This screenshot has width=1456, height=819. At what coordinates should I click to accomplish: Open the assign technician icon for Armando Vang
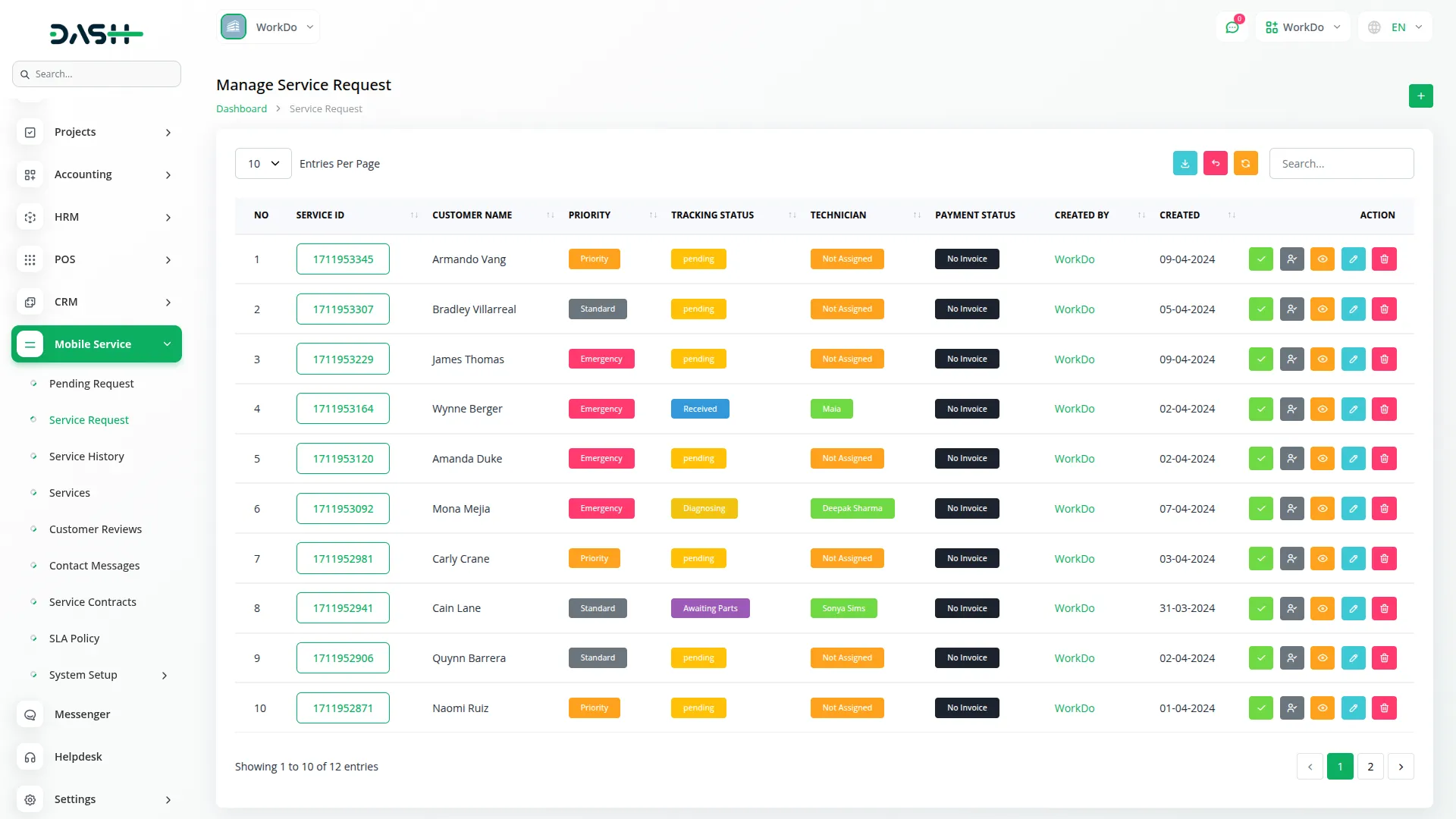[x=1292, y=259]
